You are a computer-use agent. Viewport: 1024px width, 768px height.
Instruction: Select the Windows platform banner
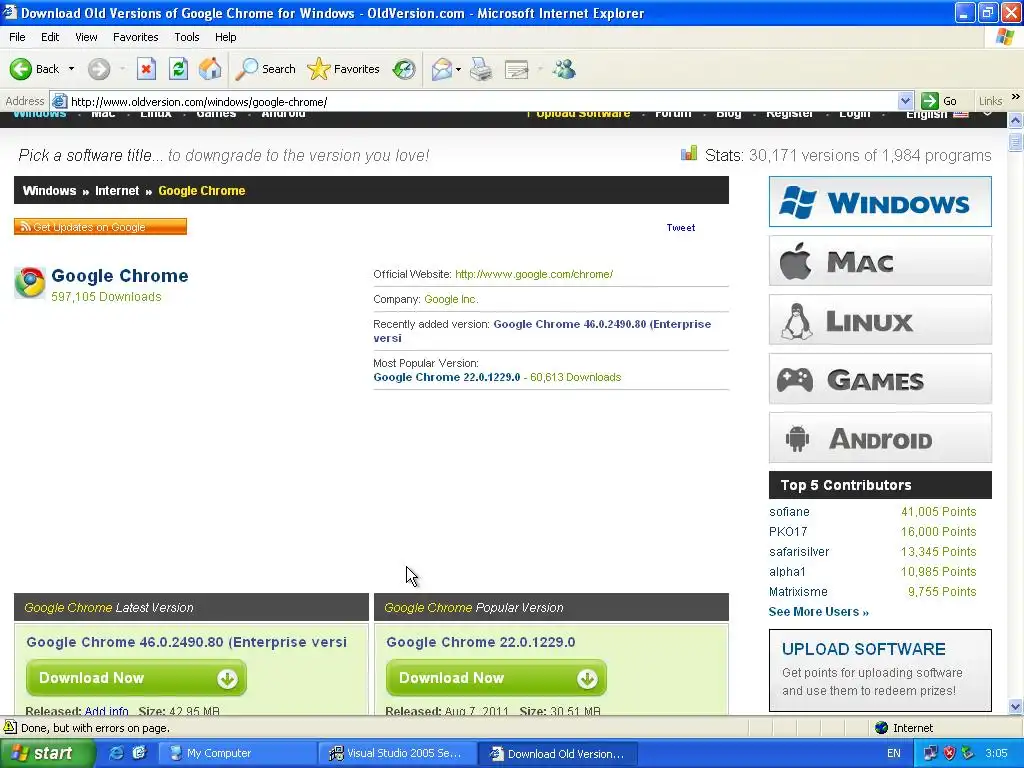(x=880, y=202)
